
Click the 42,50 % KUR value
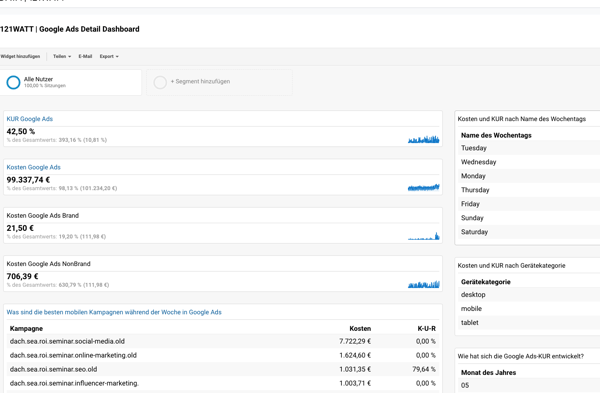(21, 131)
